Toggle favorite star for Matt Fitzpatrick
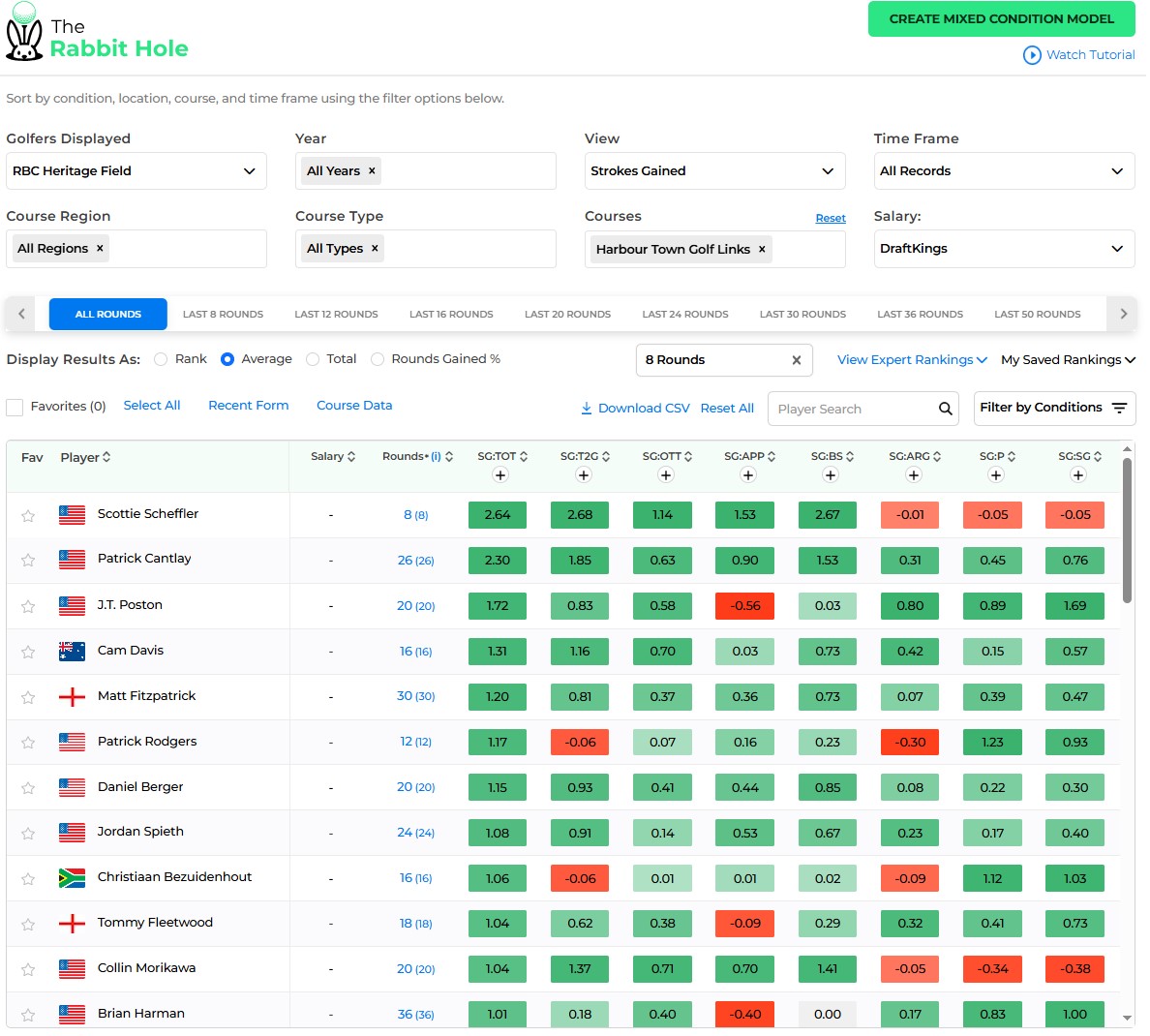Screen dimensions: 1150x1036 coord(28,698)
